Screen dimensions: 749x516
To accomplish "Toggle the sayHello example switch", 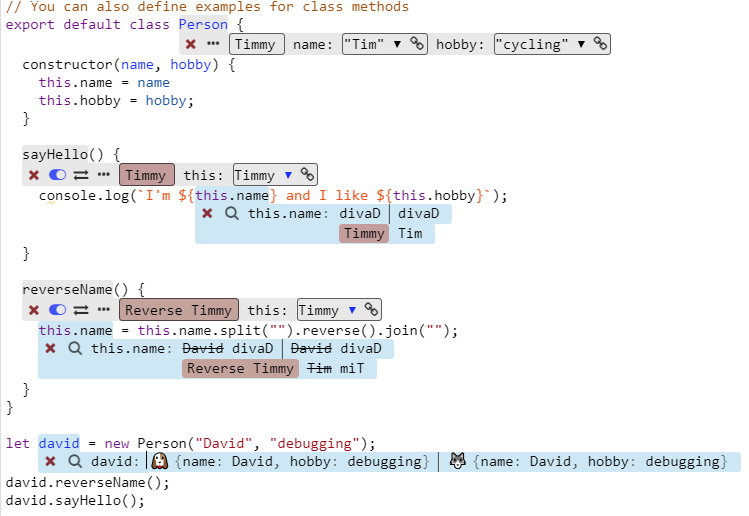I will [x=57, y=175].
